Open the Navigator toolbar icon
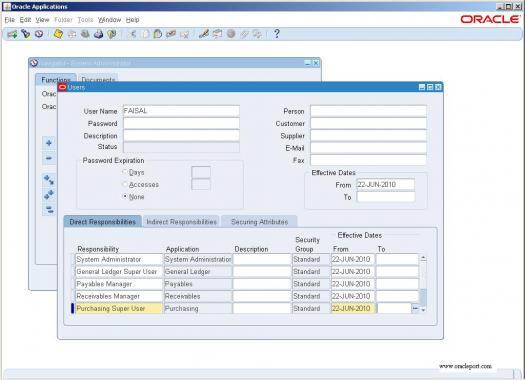This screenshot has height=380, width=525. tap(39, 34)
